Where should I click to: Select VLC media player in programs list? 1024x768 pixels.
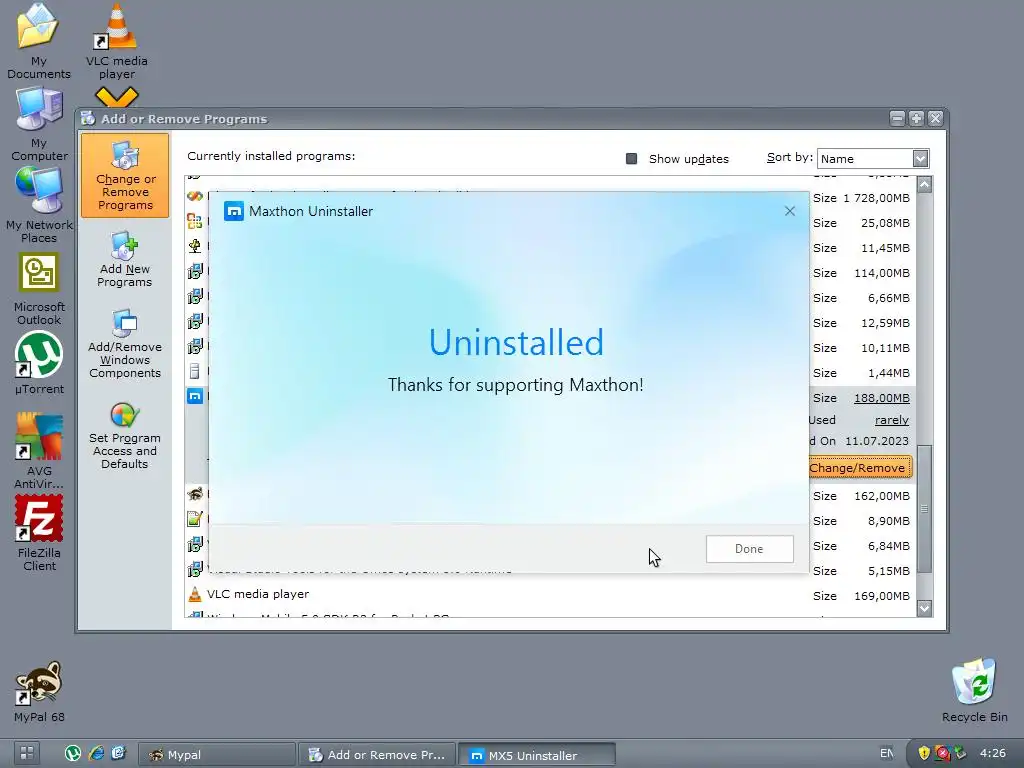(258, 594)
